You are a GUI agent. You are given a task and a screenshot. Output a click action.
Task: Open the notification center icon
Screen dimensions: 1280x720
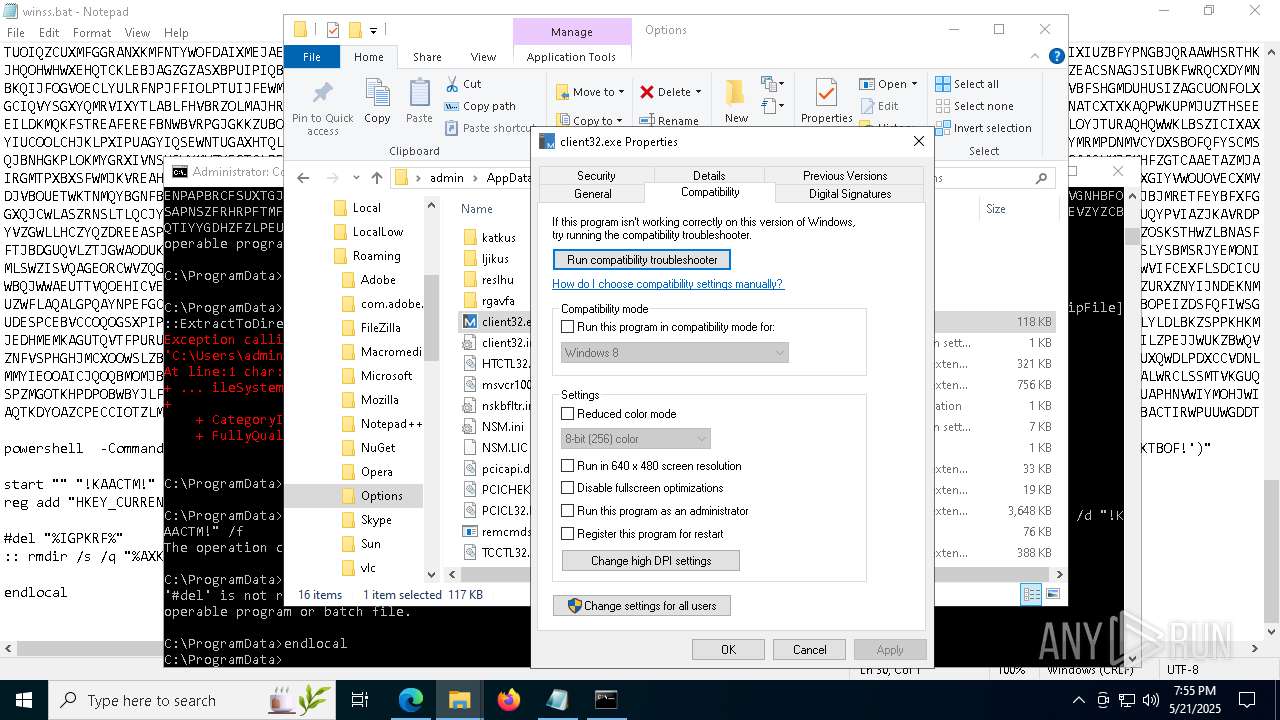(1247, 700)
